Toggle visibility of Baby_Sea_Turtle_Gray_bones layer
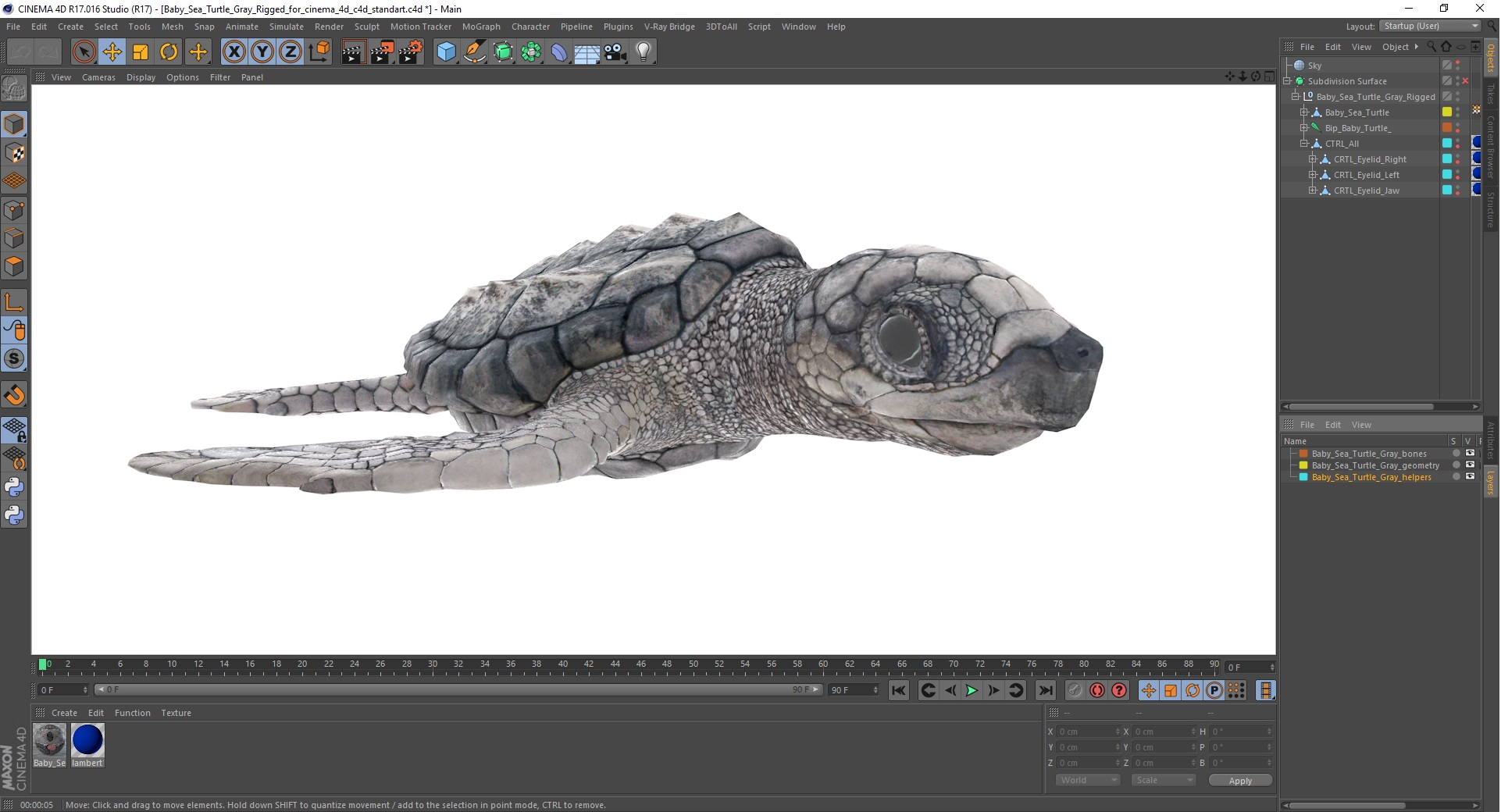Viewport: 1501px width, 812px height. pyautogui.click(x=1470, y=454)
